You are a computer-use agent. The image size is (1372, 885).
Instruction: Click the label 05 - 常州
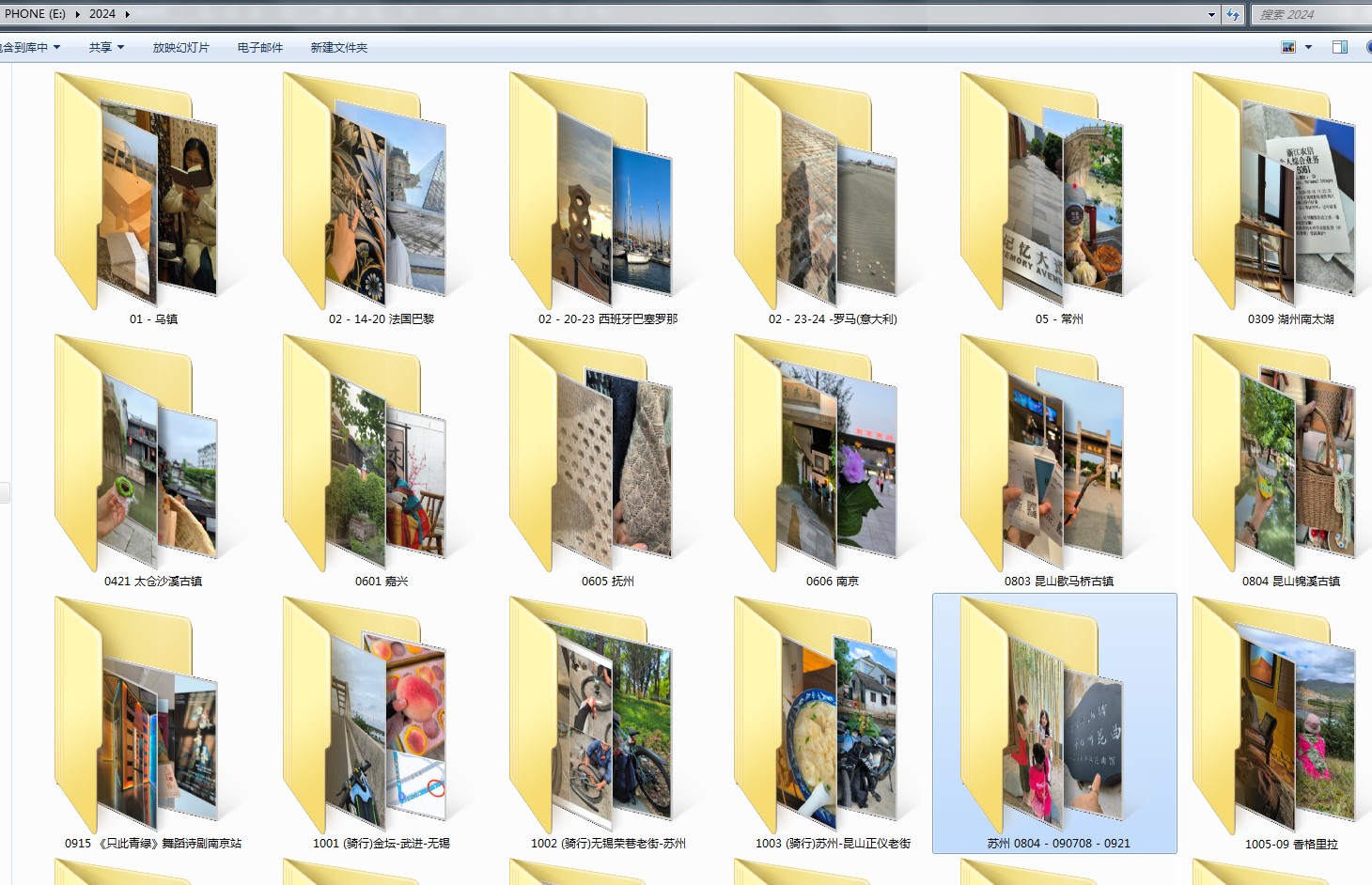pos(1059,319)
